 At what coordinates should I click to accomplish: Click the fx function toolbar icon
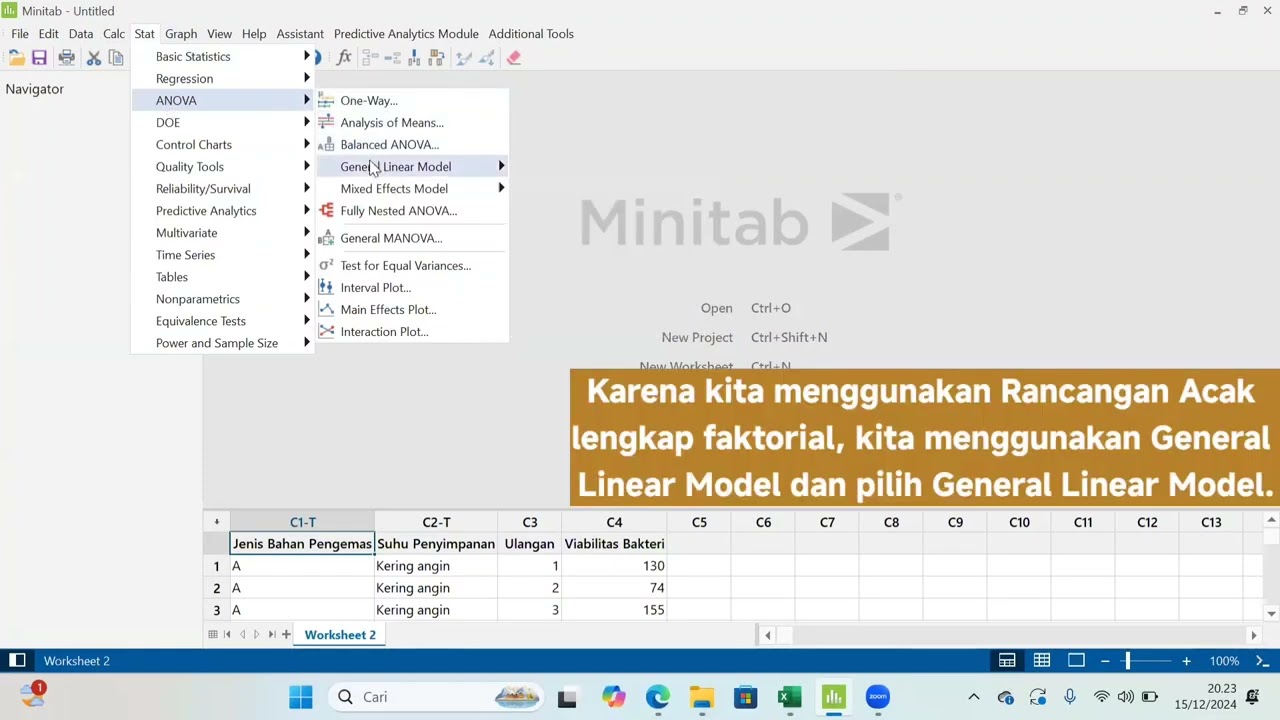[344, 58]
